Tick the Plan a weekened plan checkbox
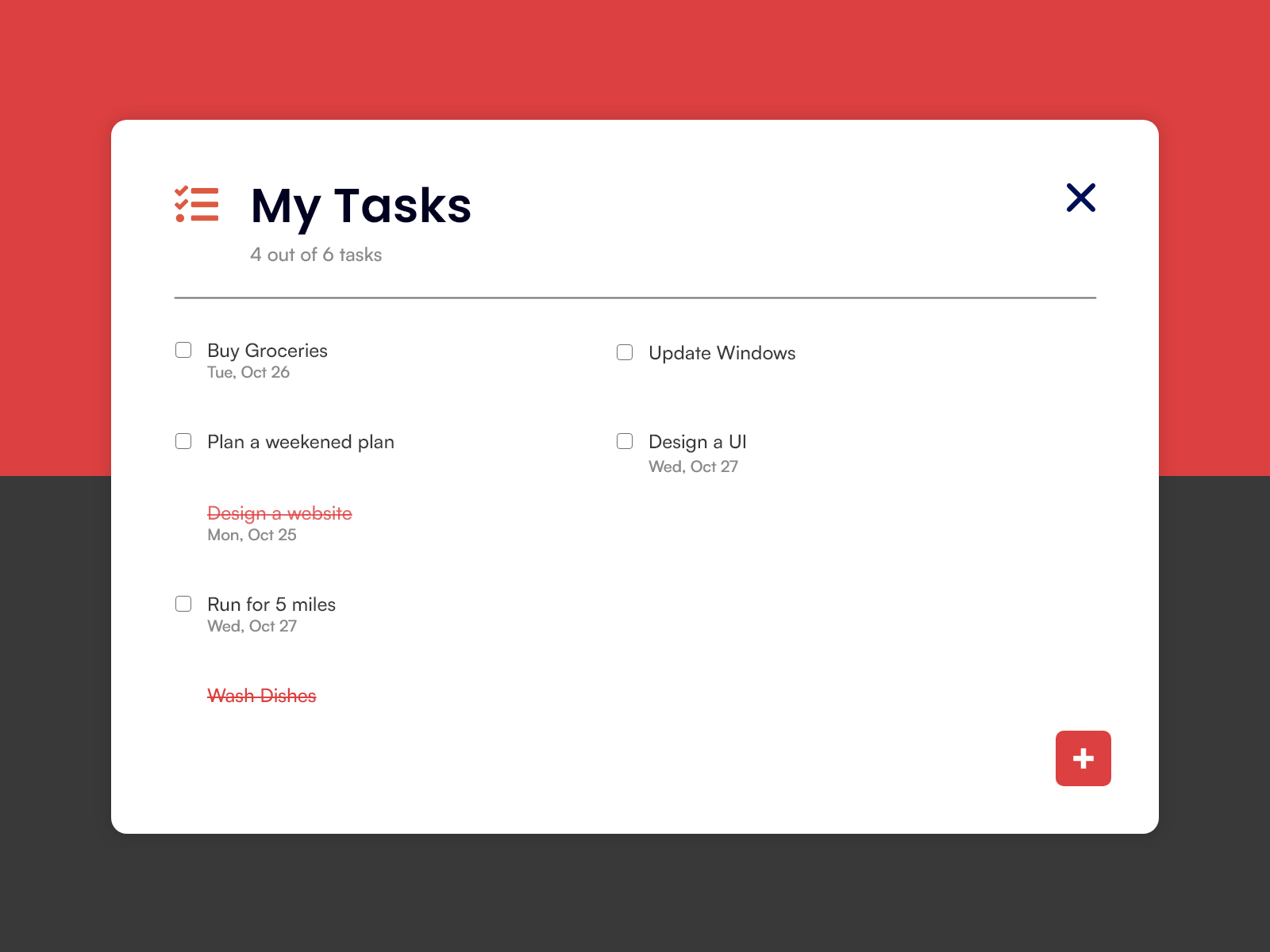 click(183, 441)
